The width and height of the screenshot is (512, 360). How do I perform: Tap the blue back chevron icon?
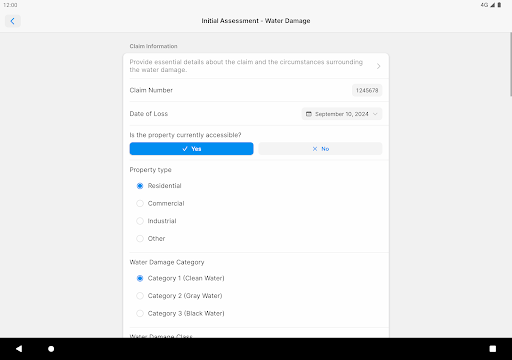pos(13,21)
